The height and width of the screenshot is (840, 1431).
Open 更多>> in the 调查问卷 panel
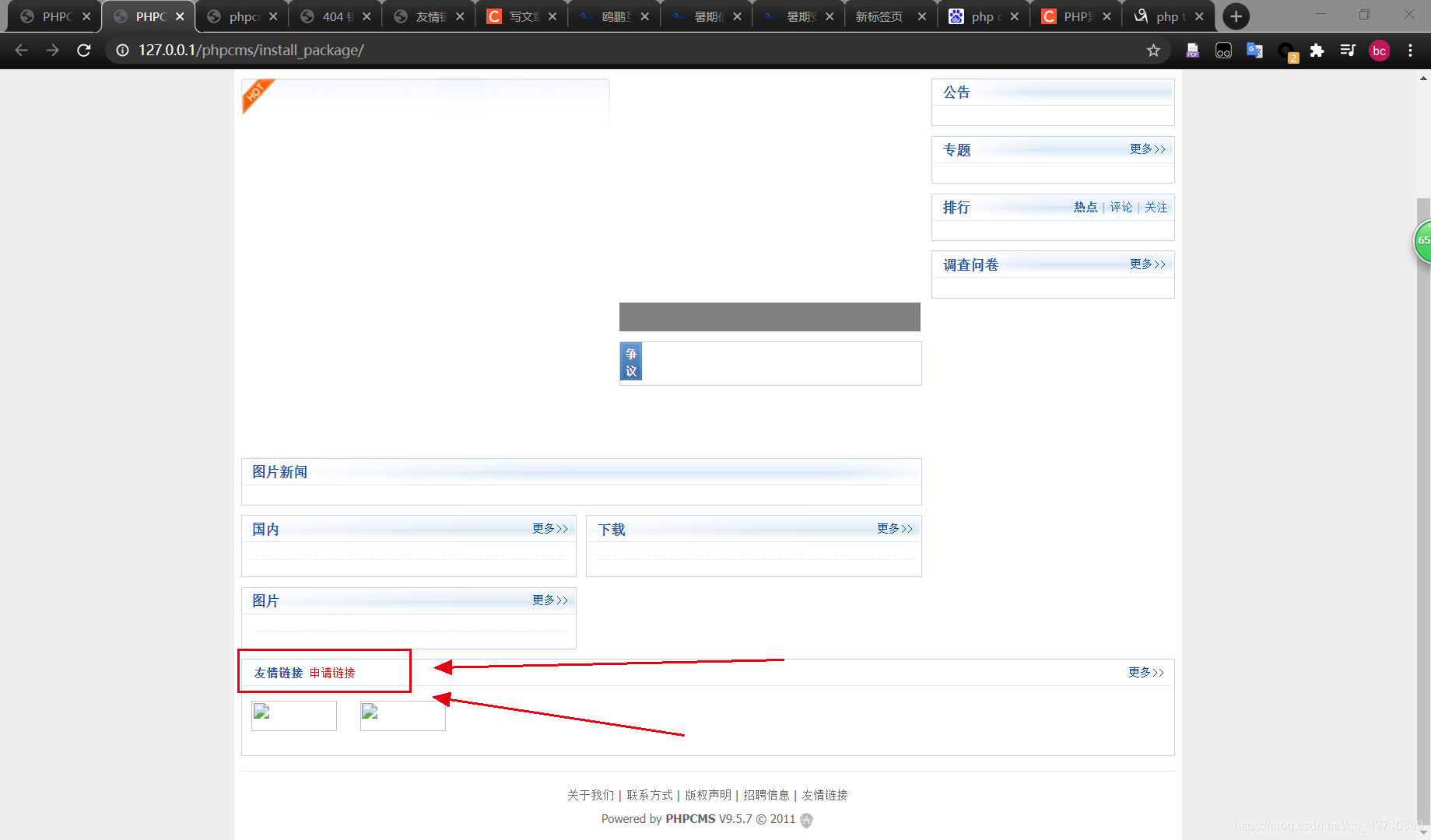pos(1148,264)
